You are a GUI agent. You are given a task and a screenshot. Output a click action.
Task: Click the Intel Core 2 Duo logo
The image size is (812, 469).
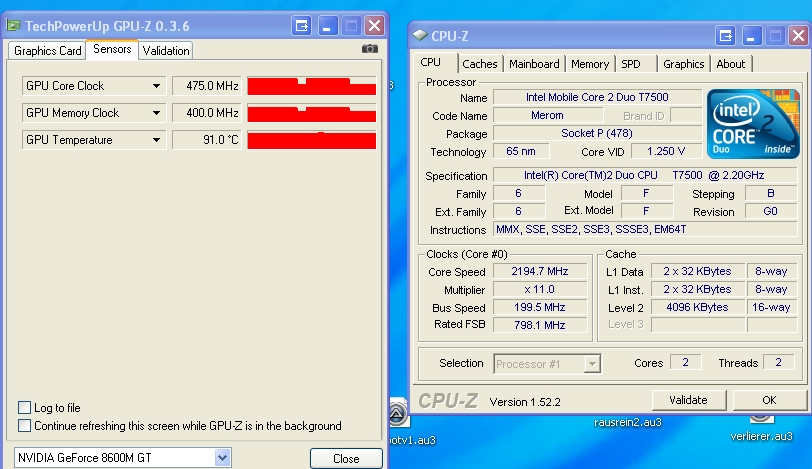pos(752,124)
